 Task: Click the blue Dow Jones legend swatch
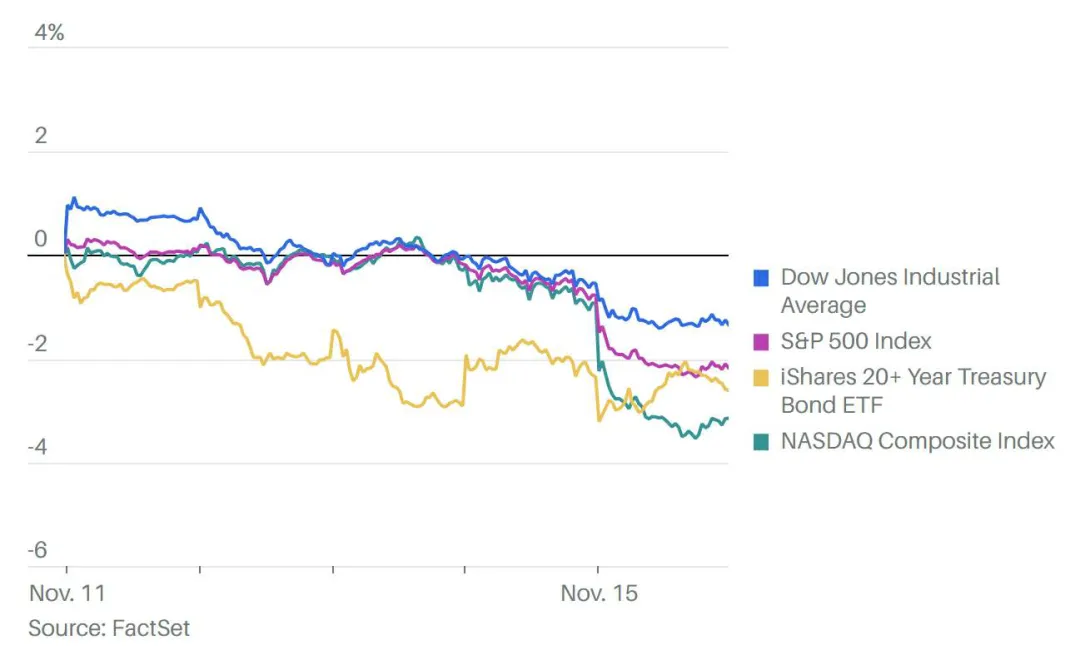(761, 278)
